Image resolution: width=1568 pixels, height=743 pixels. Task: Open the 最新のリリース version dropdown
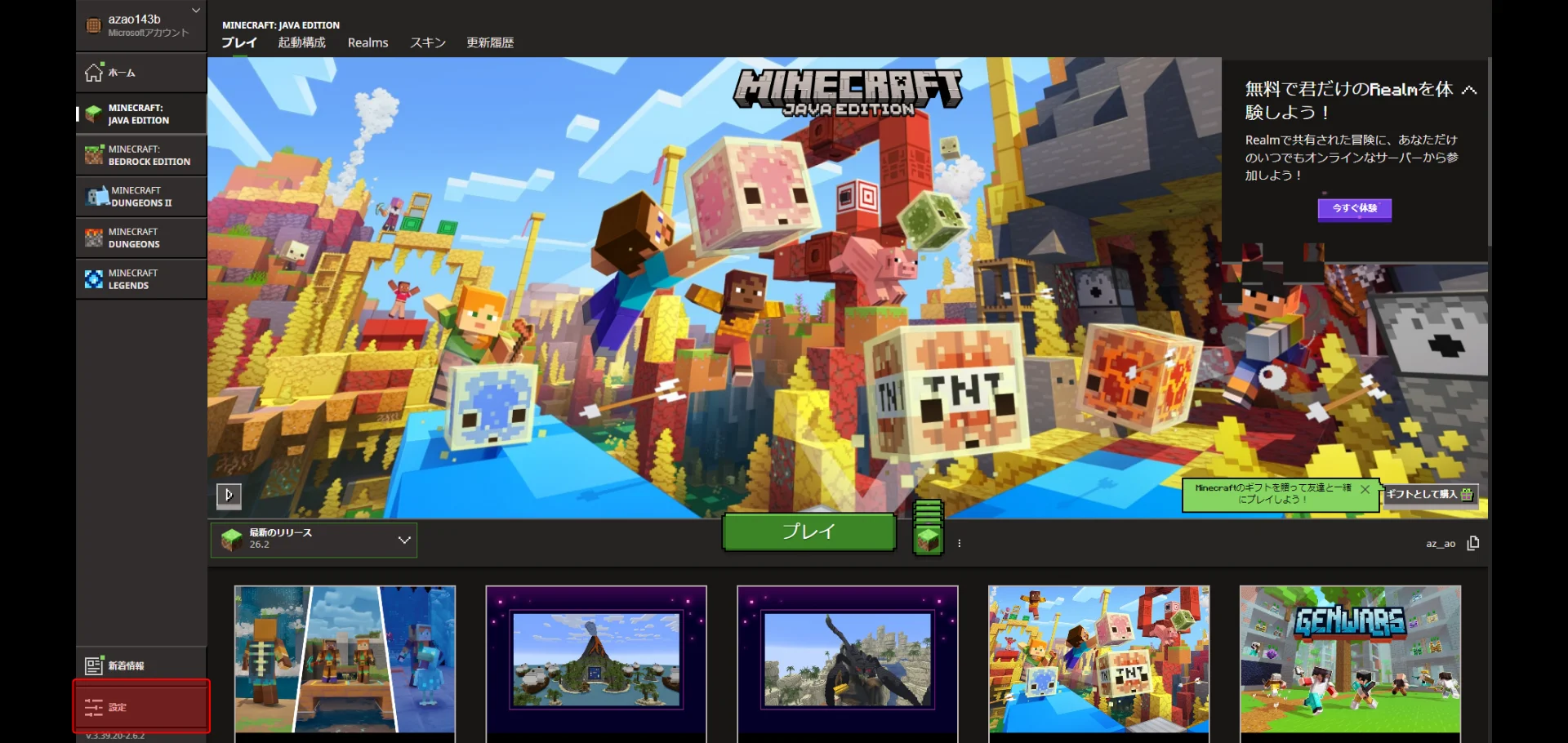[x=314, y=540]
